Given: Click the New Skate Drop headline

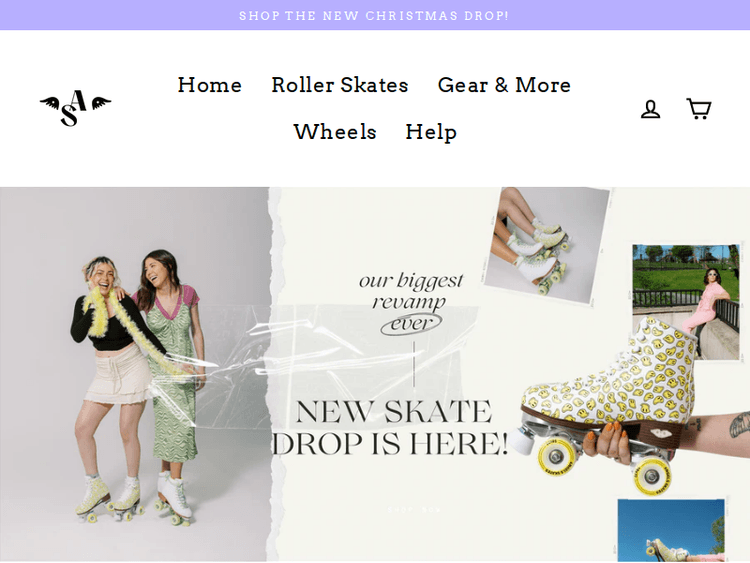Looking at the screenshot, I should pyautogui.click(x=390, y=427).
